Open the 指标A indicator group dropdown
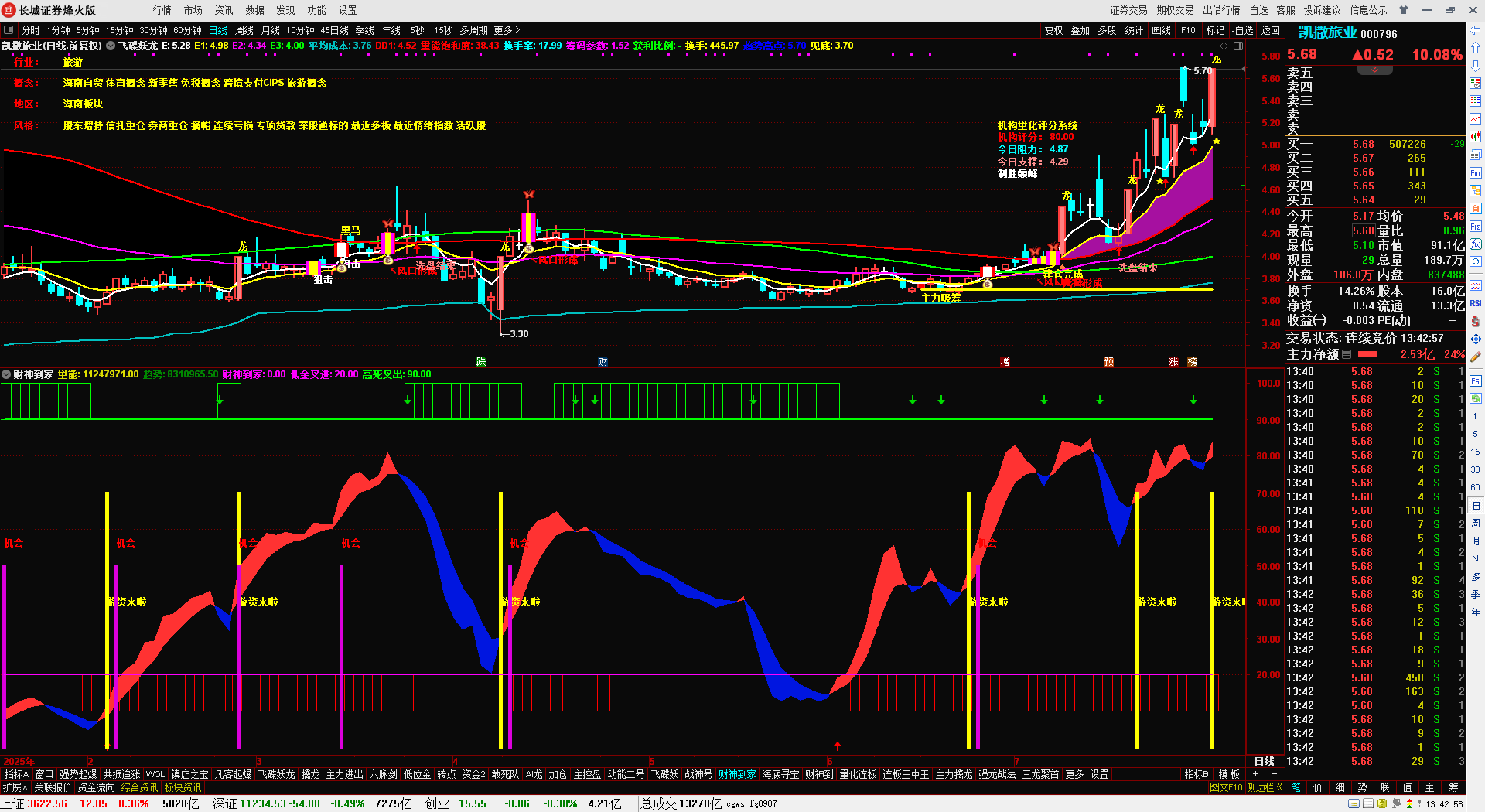1485x812 pixels. pos(16,774)
